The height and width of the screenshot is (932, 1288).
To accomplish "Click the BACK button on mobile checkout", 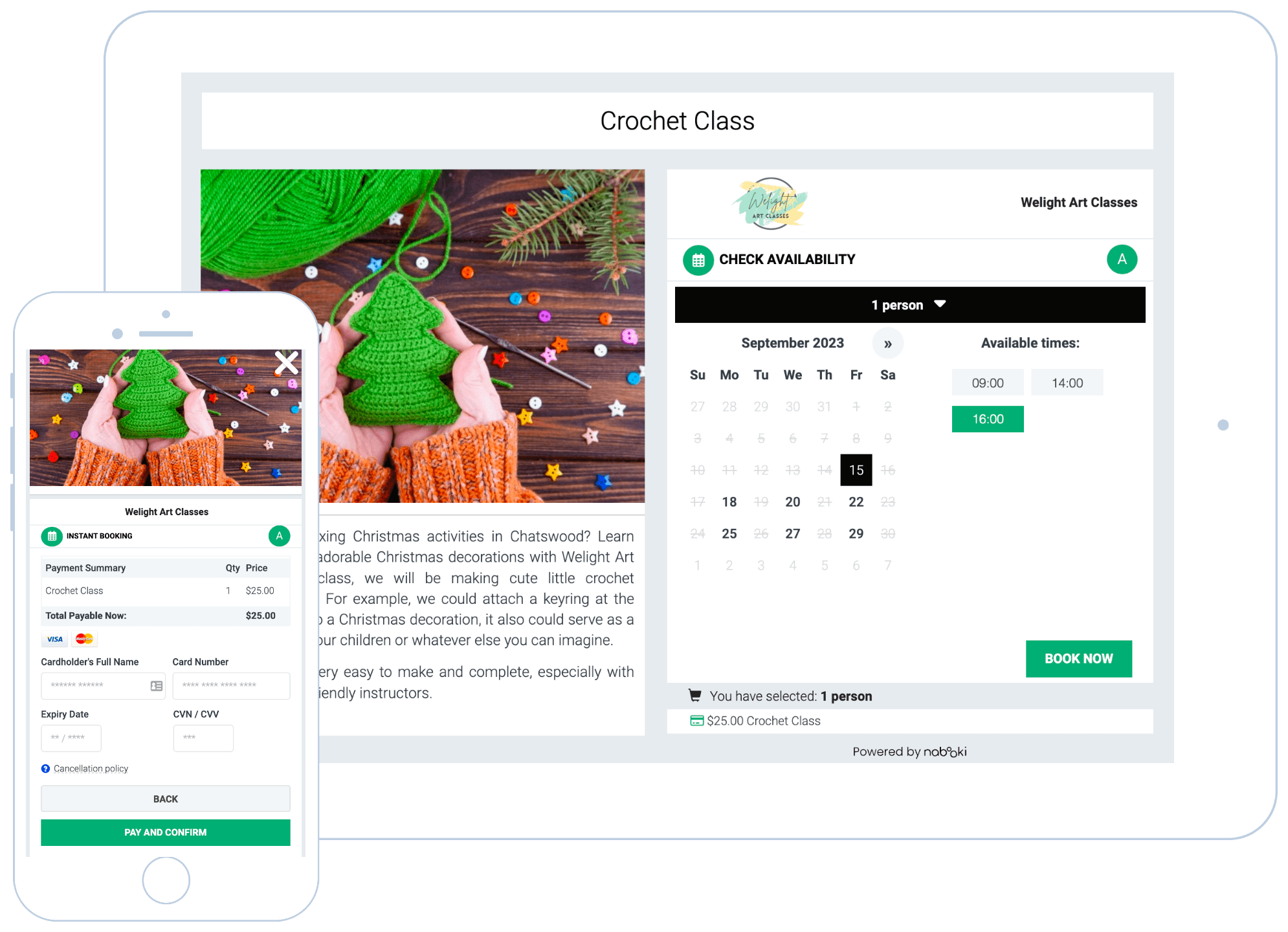I will point(165,799).
